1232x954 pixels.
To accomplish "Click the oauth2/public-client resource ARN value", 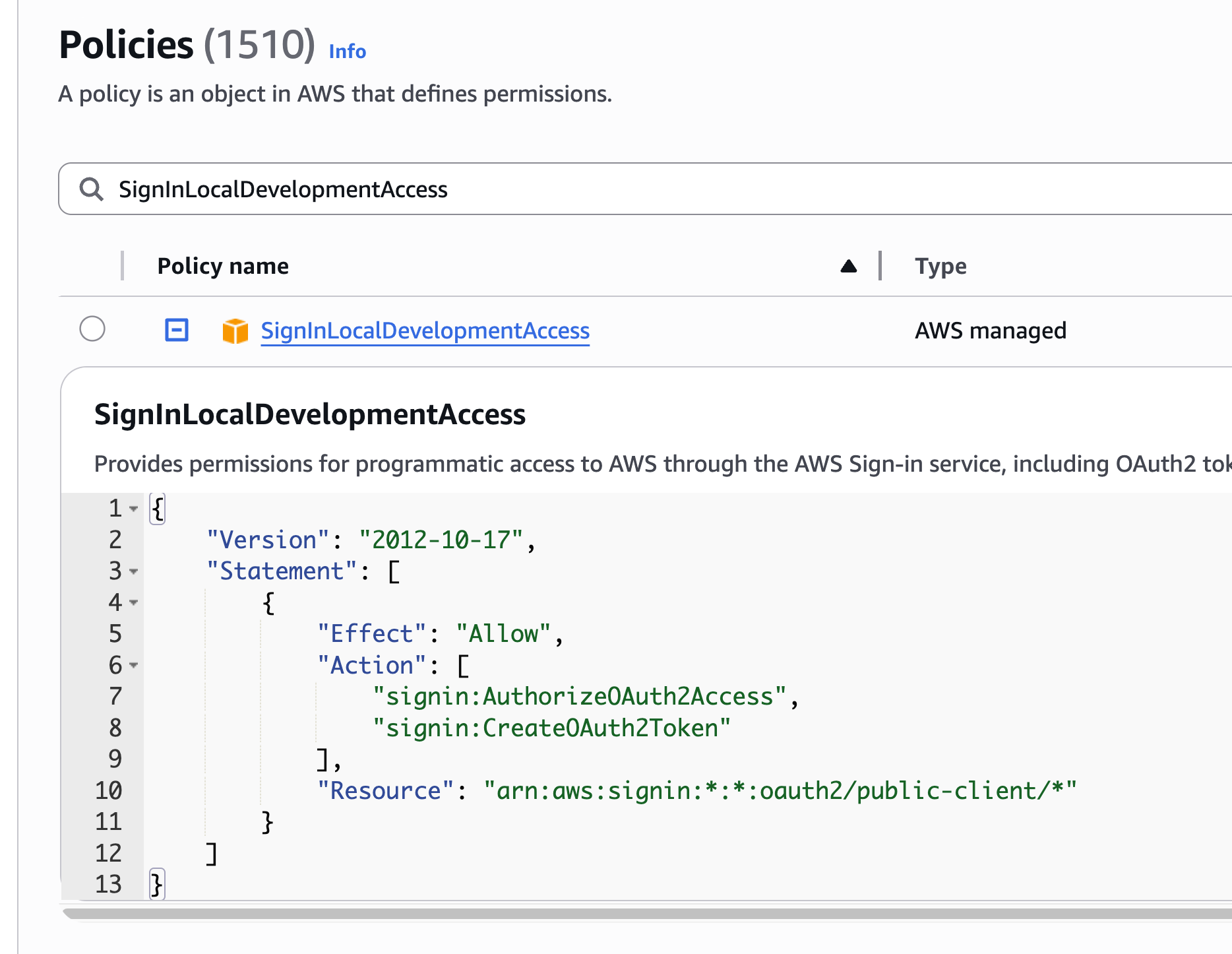I will pyautogui.click(x=780, y=790).
